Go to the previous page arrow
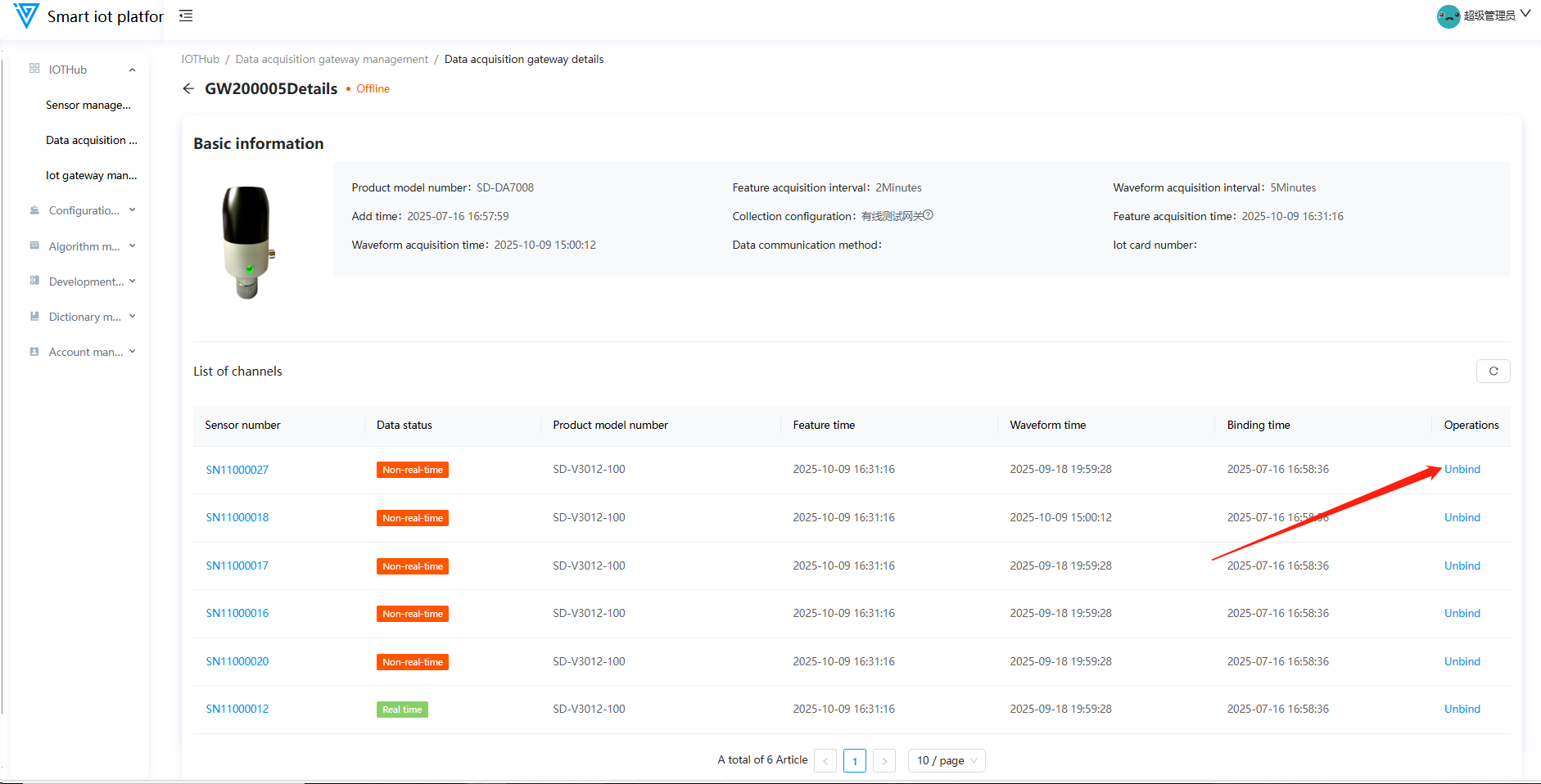 click(825, 760)
